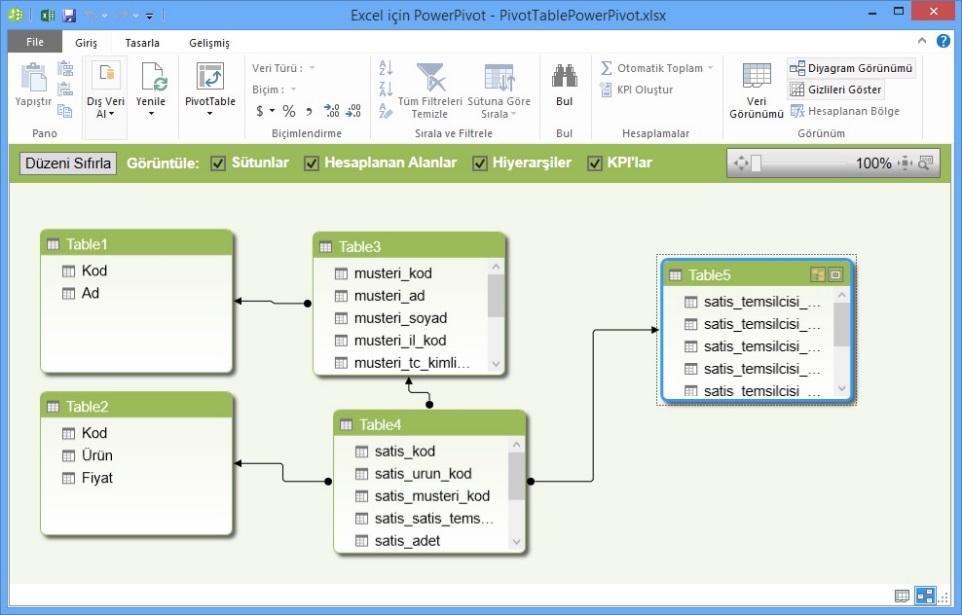
Task: Click the grid view icon in status bar
Action: pyautogui.click(x=902, y=595)
